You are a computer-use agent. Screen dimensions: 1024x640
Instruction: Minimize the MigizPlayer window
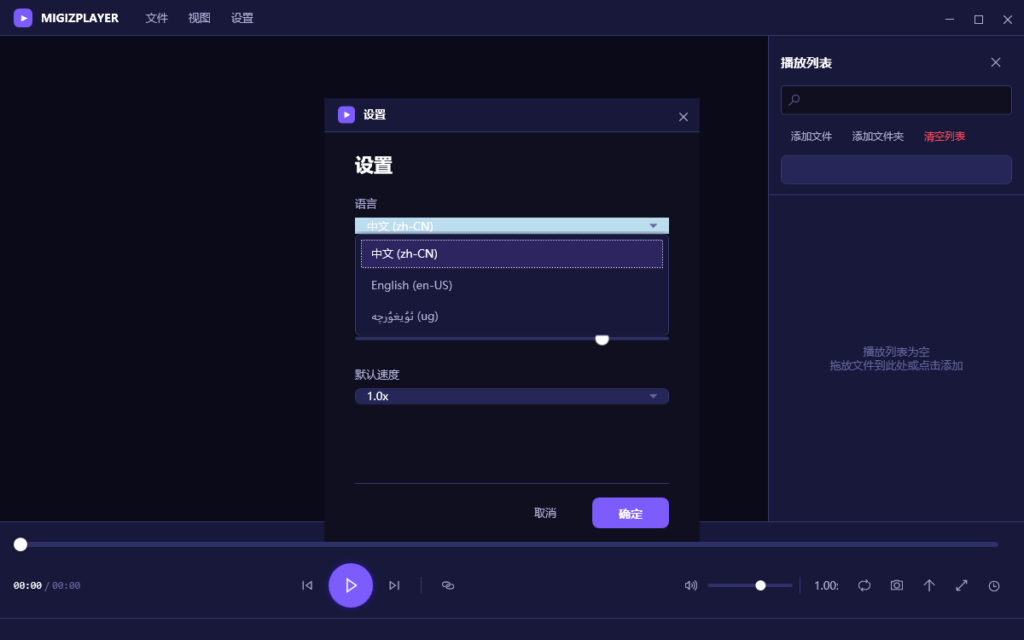pos(950,19)
